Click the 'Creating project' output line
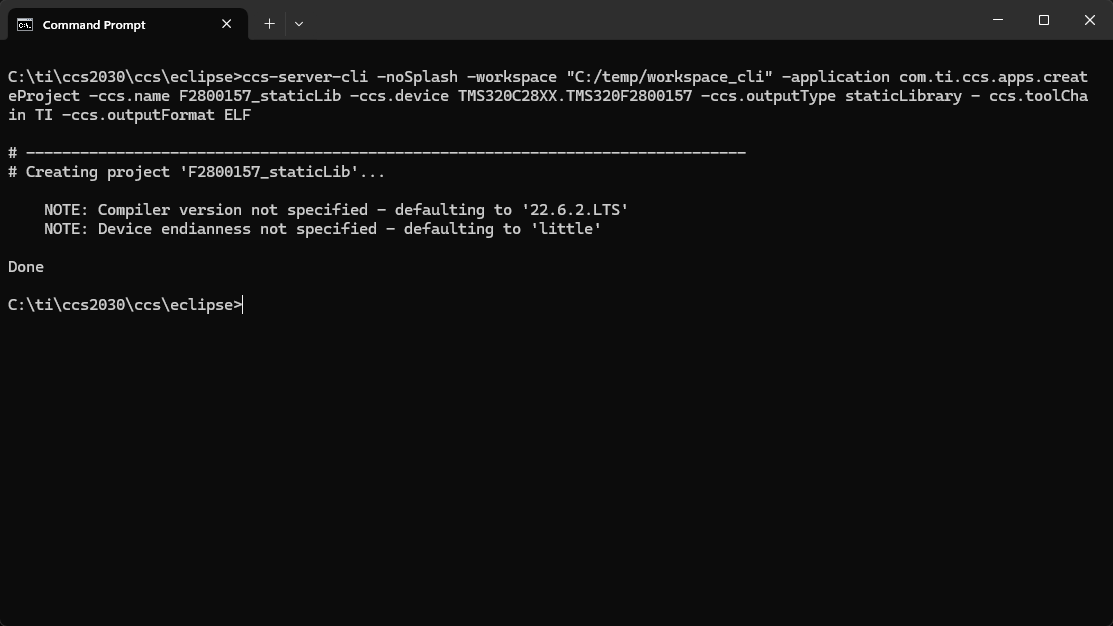The width and height of the screenshot is (1113, 626). coord(197,172)
